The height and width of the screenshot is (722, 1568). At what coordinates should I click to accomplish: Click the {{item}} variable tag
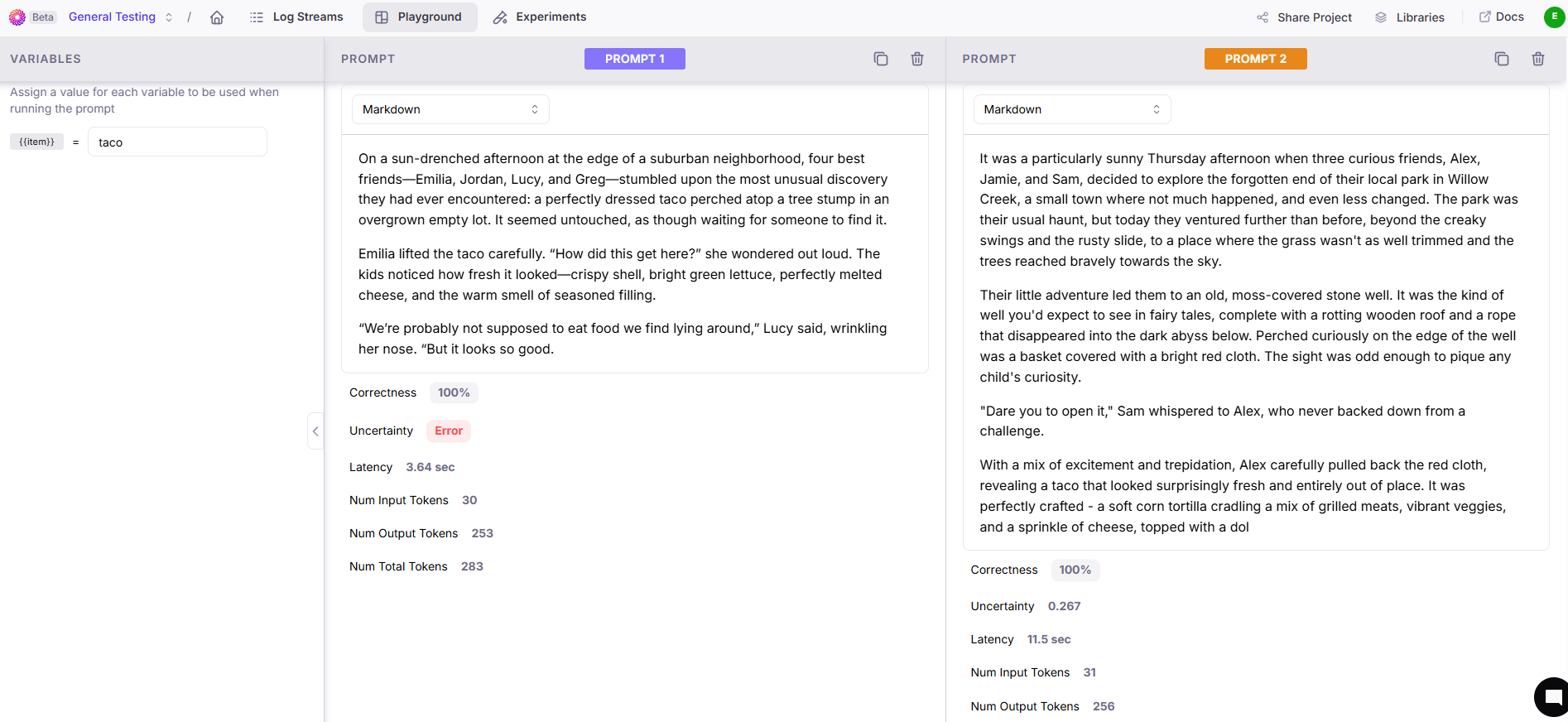[x=36, y=142]
